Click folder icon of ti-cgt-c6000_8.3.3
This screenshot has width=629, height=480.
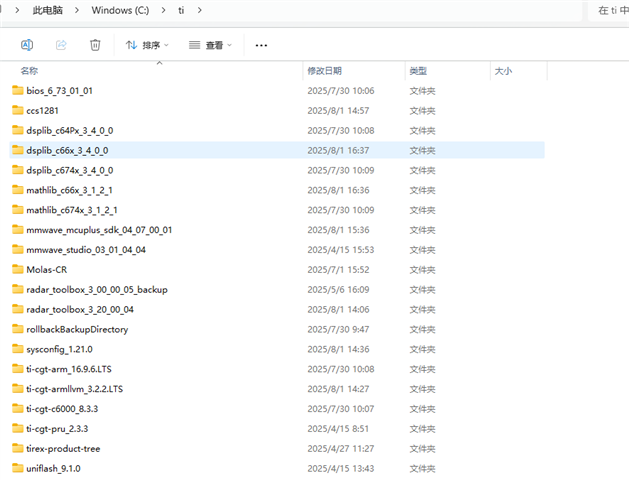(x=18, y=409)
